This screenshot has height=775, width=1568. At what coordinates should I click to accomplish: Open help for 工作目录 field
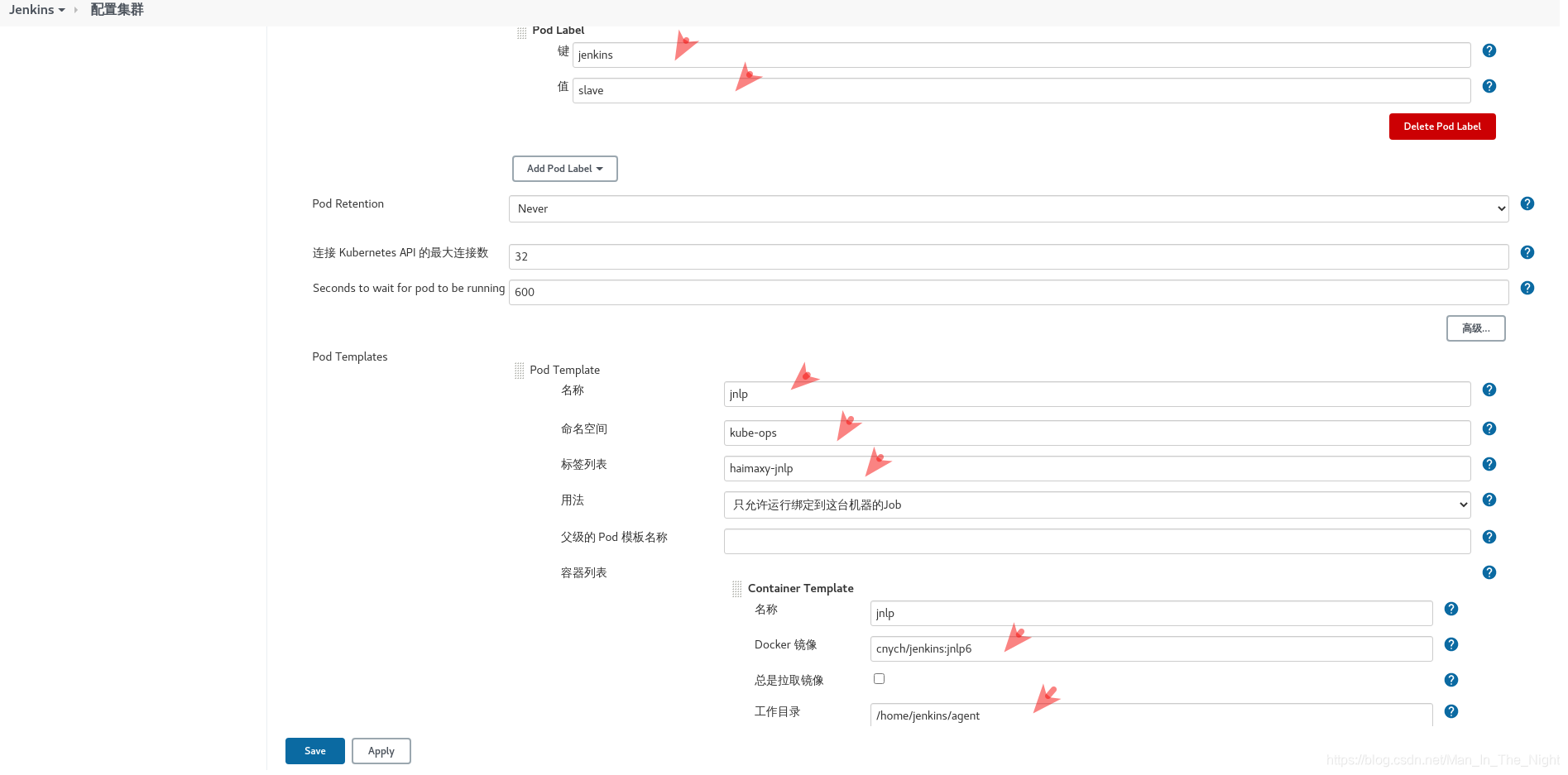pyautogui.click(x=1451, y=711)
